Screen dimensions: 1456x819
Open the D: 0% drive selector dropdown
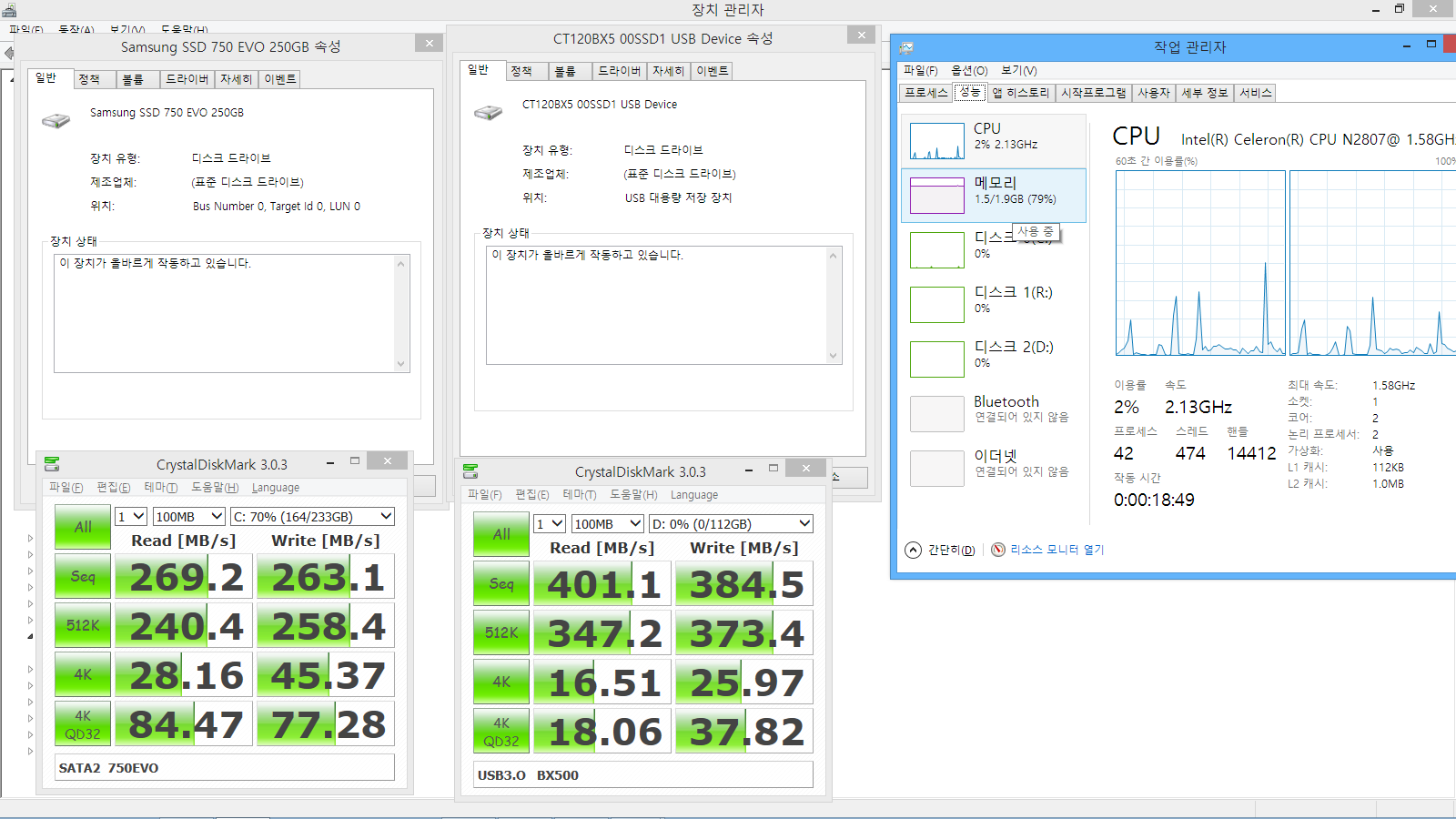coord(731,523)
